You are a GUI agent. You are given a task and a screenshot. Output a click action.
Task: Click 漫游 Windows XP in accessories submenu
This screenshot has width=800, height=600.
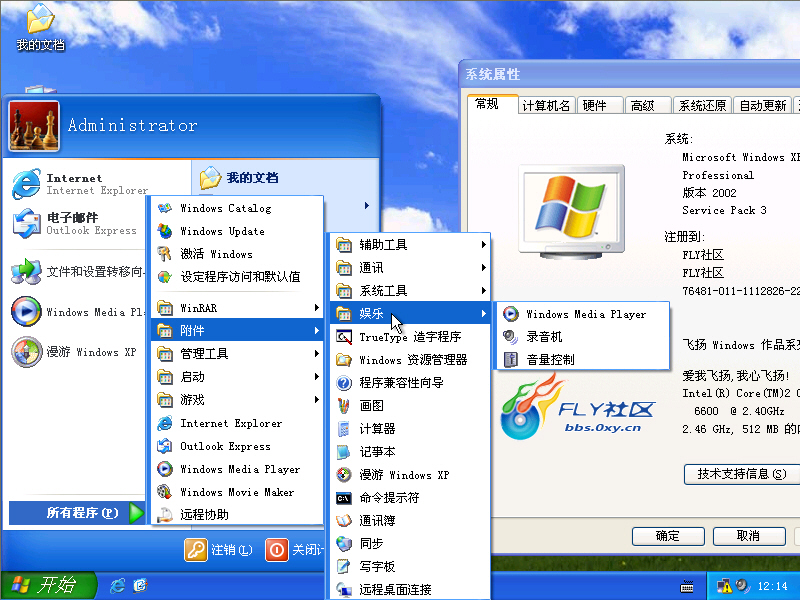point(410,474)
